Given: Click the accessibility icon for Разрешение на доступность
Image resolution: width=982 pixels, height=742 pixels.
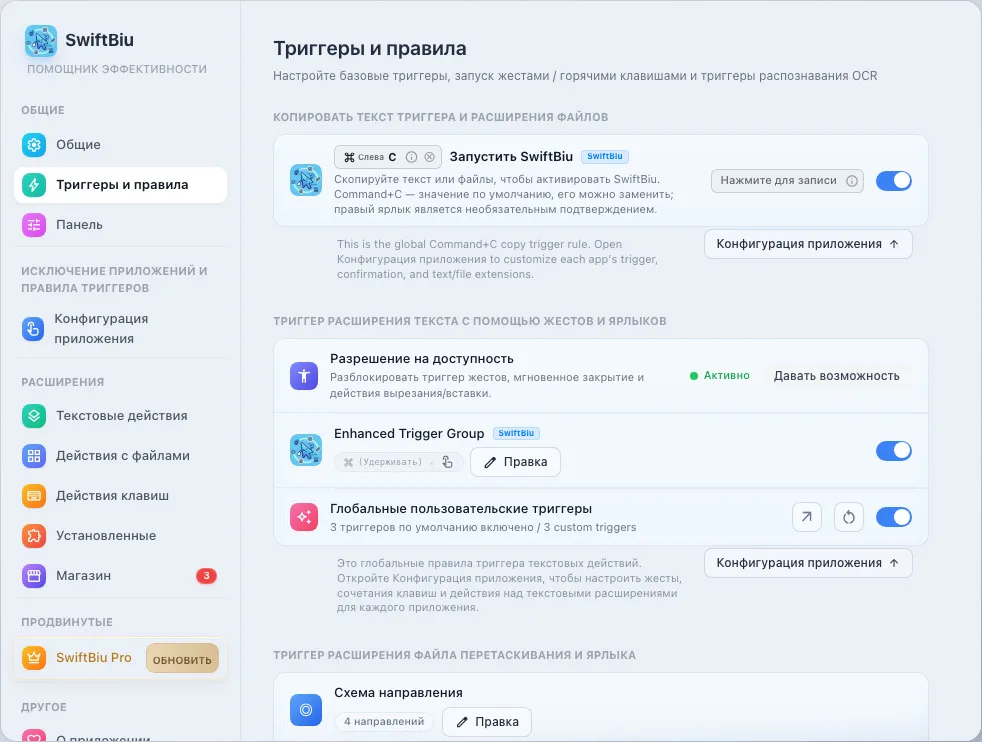Looking at the screenshot, I should tap(304, 376).
